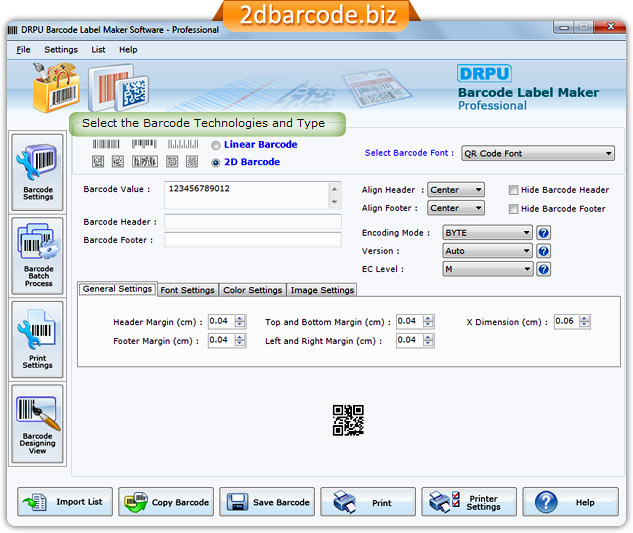Click the bottom Help button
The width and height of the screenshot is (633, 533).
(x=570, y=502)
